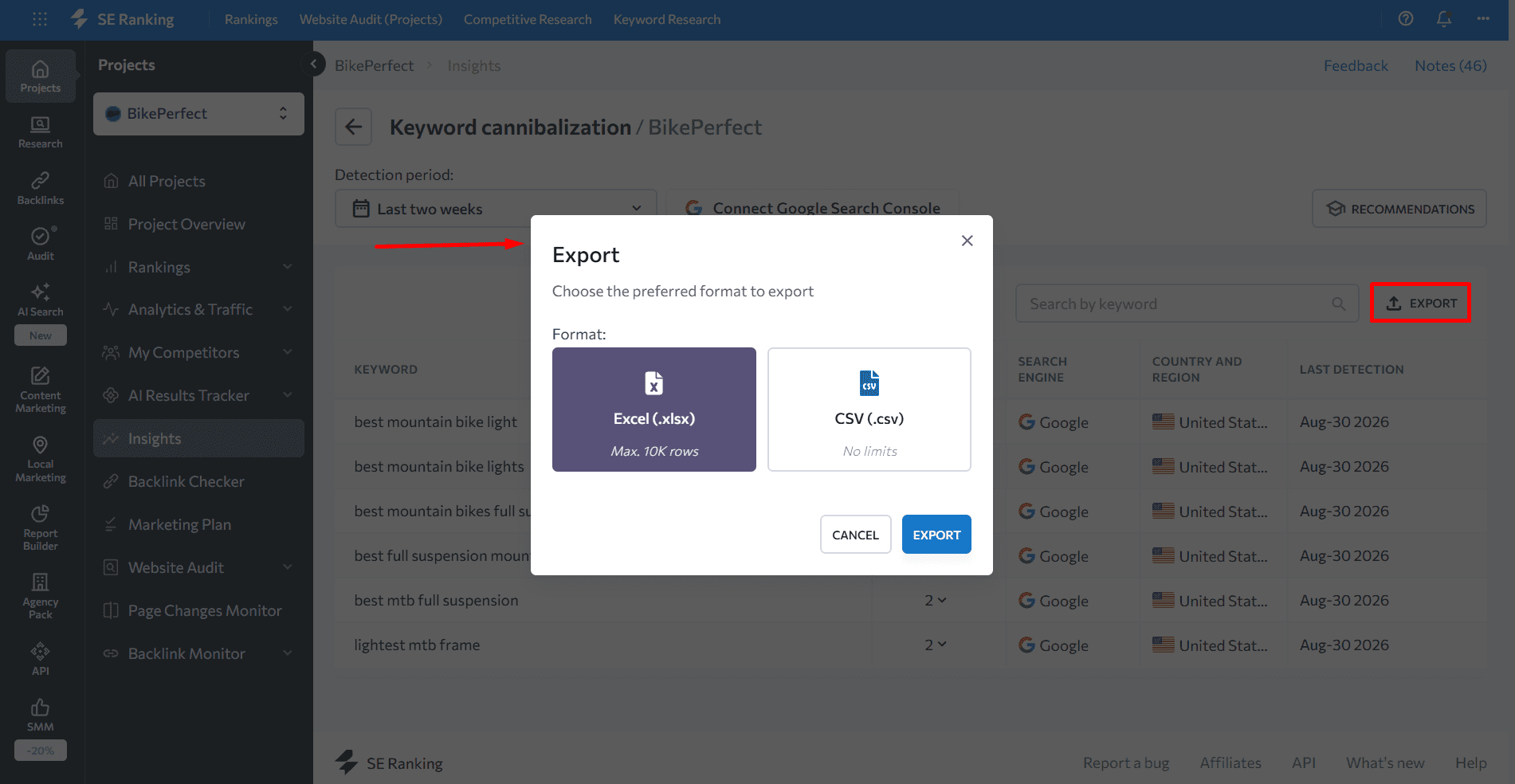Open the help question-mark icon
The image size is (1515, 784).
pyautogui.click(x=1406, y=18)
